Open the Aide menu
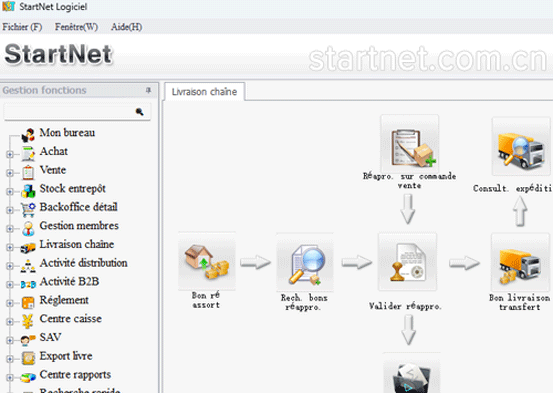Screen dimensions: 553x393 pos(127,27)
